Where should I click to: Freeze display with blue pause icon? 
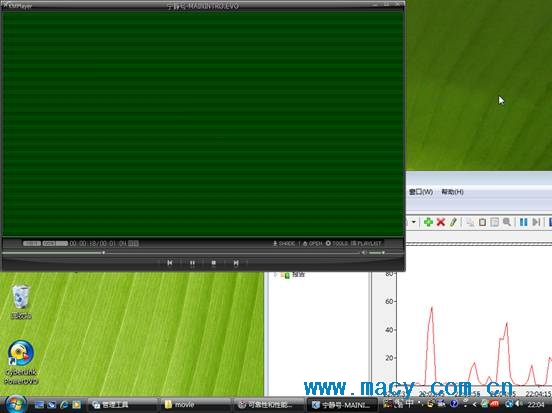click(x=523, y=222)
